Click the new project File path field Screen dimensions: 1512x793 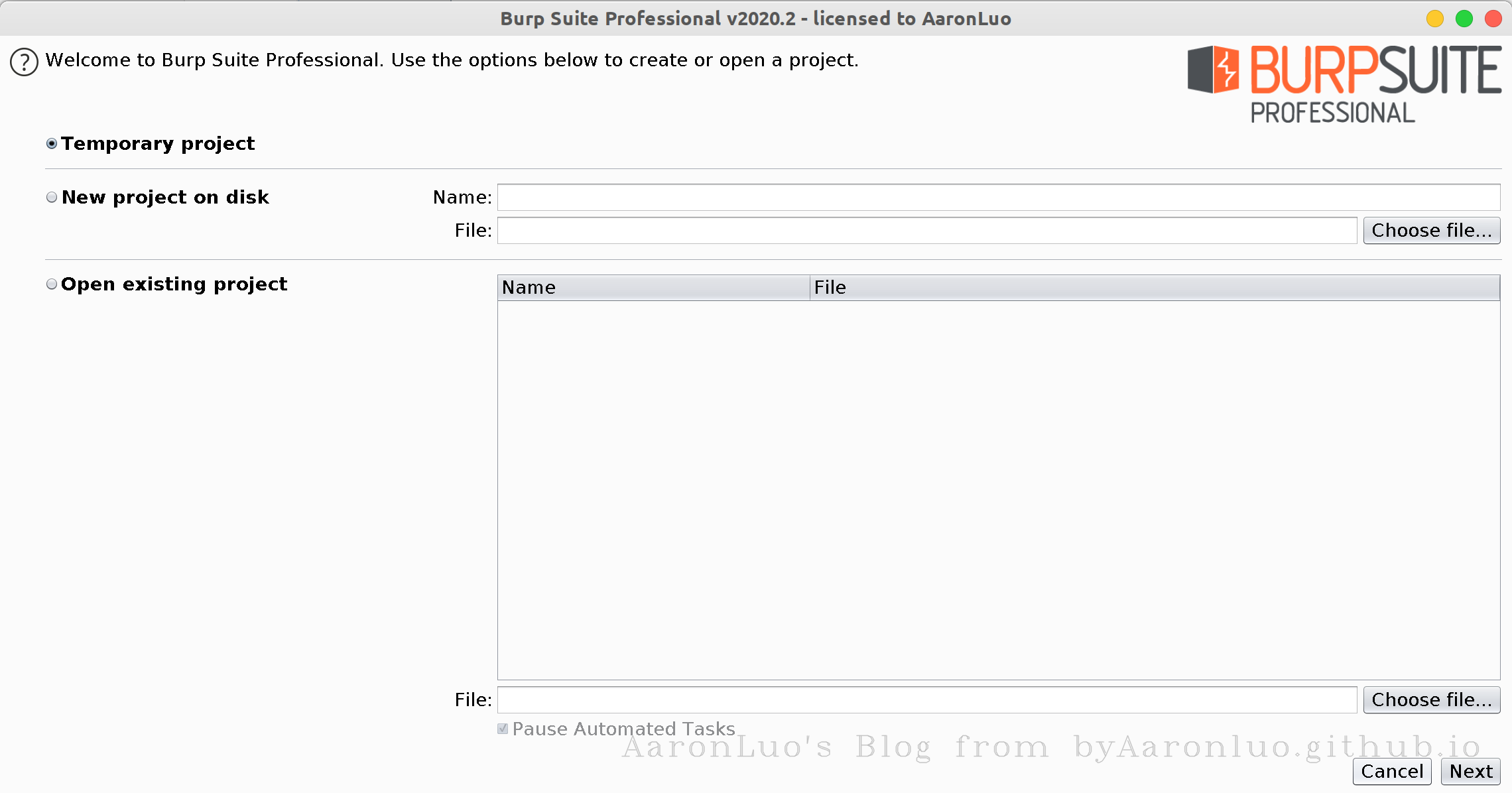pyautogui.click(x=926, y=231)
